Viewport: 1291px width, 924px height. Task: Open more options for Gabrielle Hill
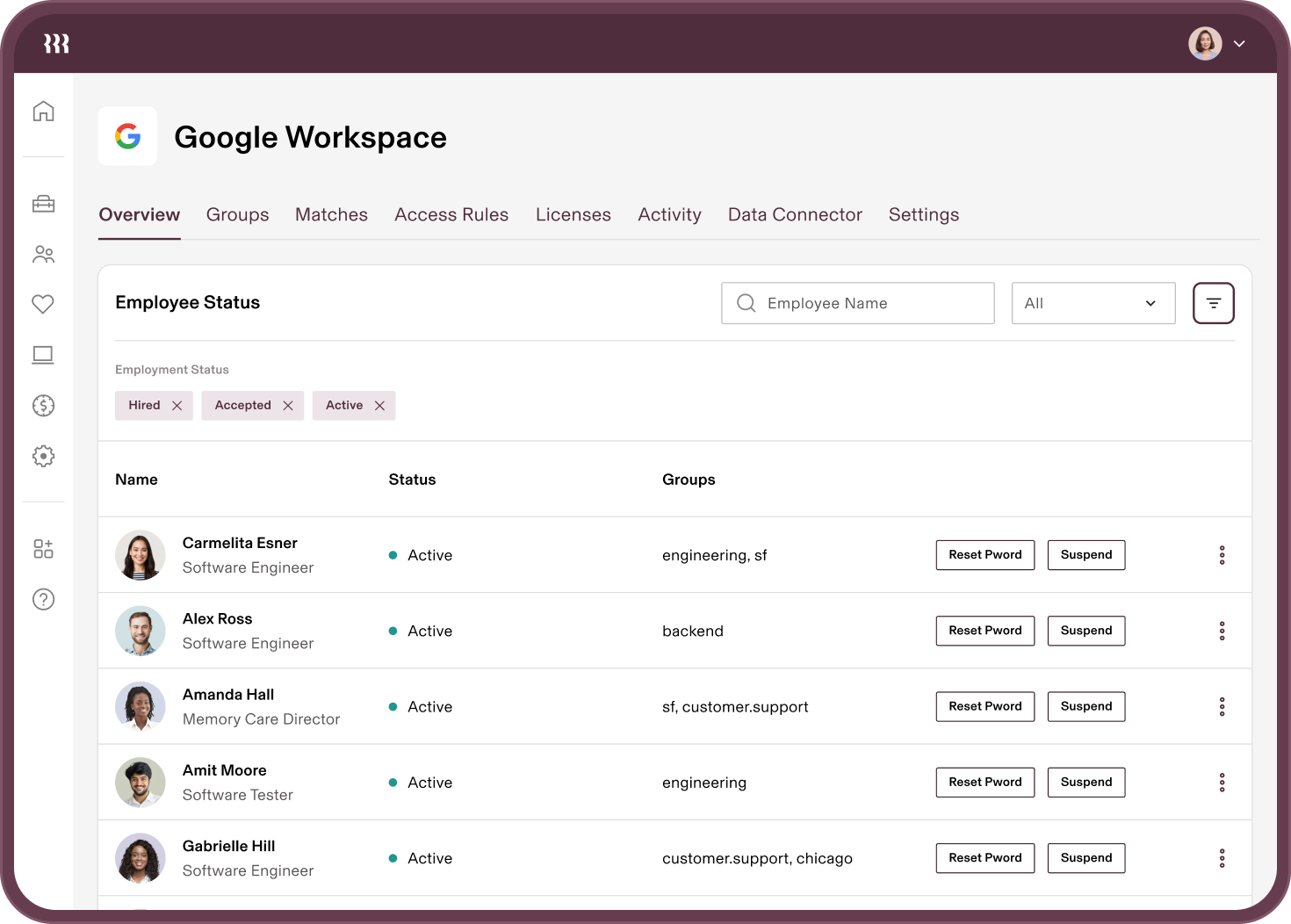[1222, 858]
